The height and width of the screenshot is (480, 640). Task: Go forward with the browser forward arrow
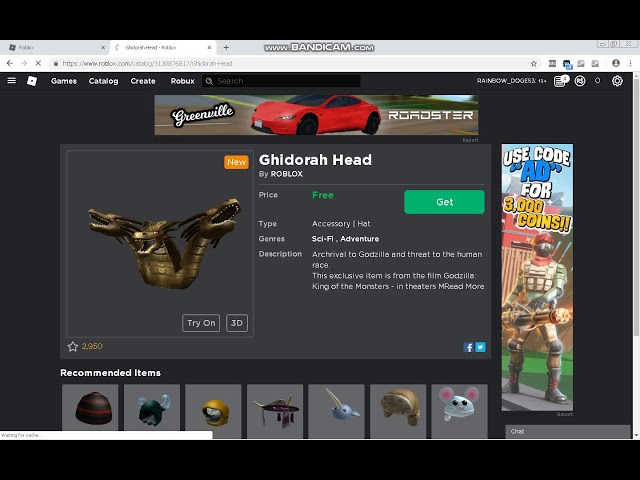pos(24,63)
